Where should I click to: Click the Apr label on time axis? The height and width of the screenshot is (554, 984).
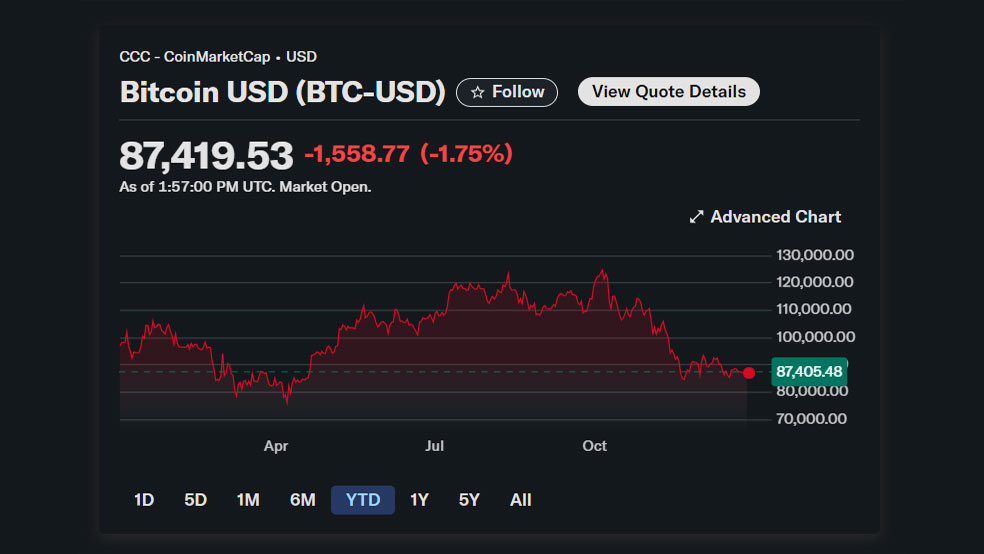tap(276, 446)
